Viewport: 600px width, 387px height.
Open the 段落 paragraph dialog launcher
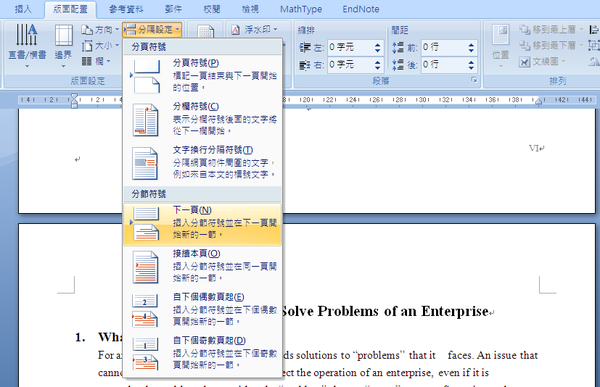(x=474, y=80)
